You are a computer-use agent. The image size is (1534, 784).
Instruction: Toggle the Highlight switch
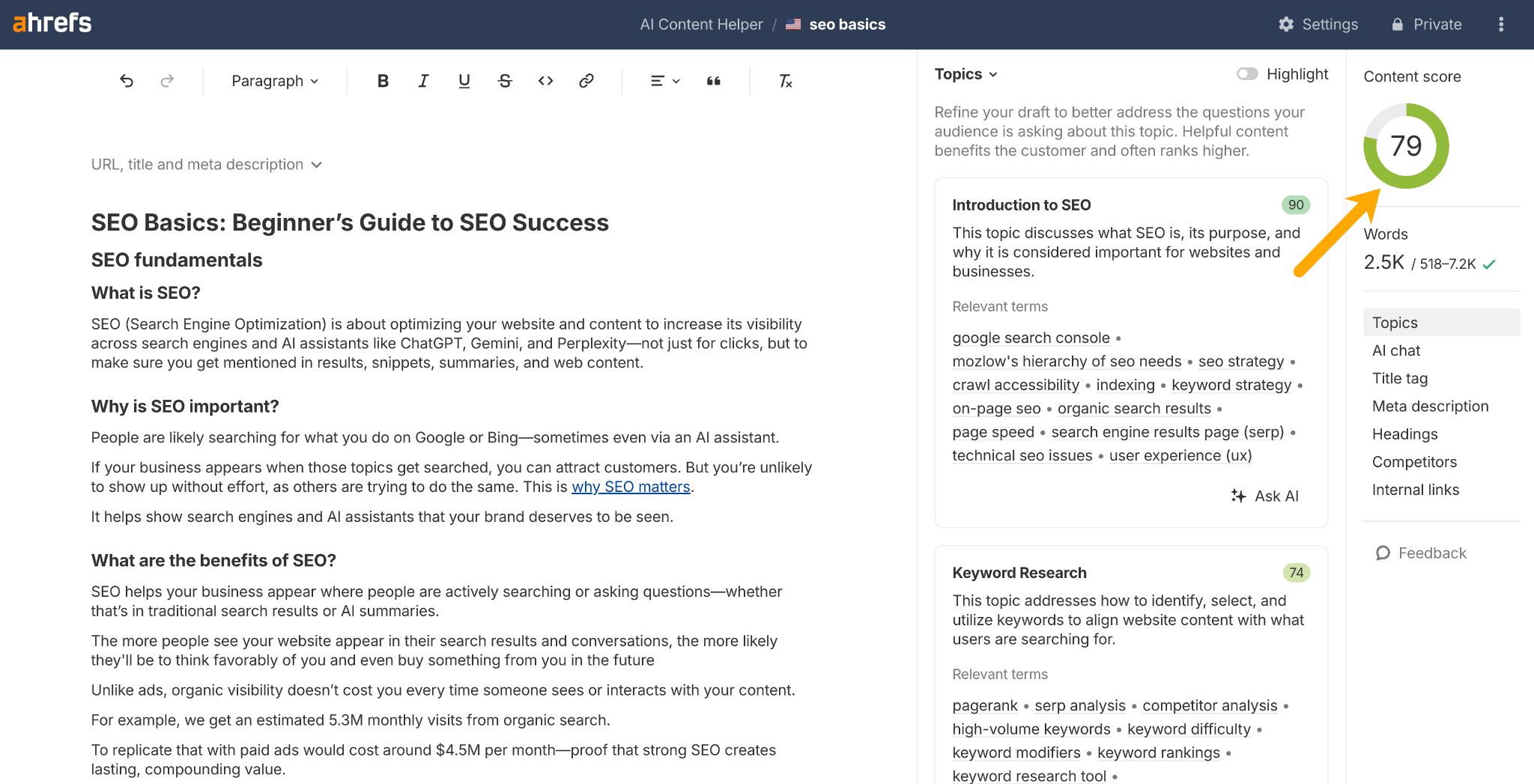pos(1247,73)
